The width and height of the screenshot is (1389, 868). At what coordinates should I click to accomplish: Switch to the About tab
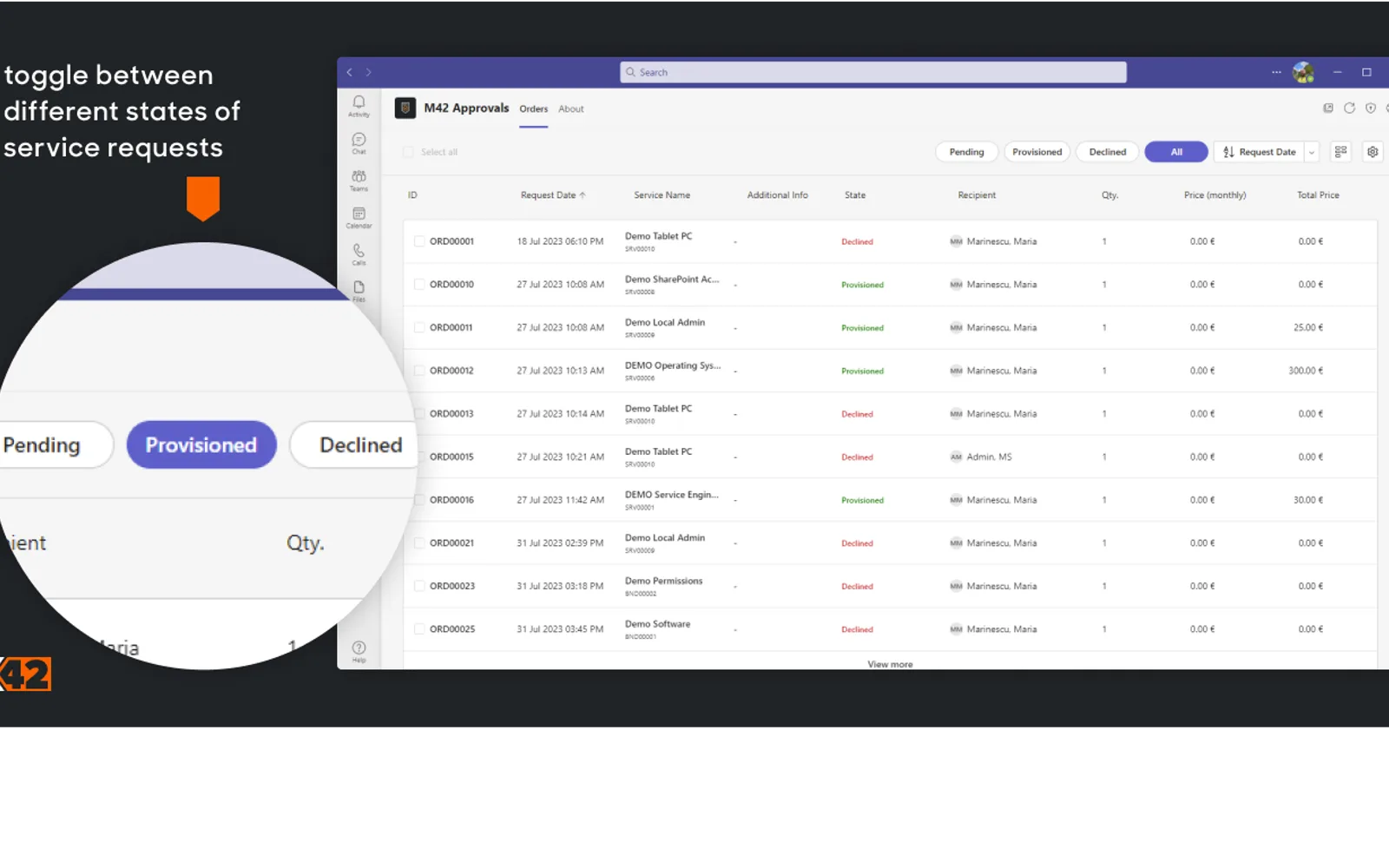[x=571, y=109]
